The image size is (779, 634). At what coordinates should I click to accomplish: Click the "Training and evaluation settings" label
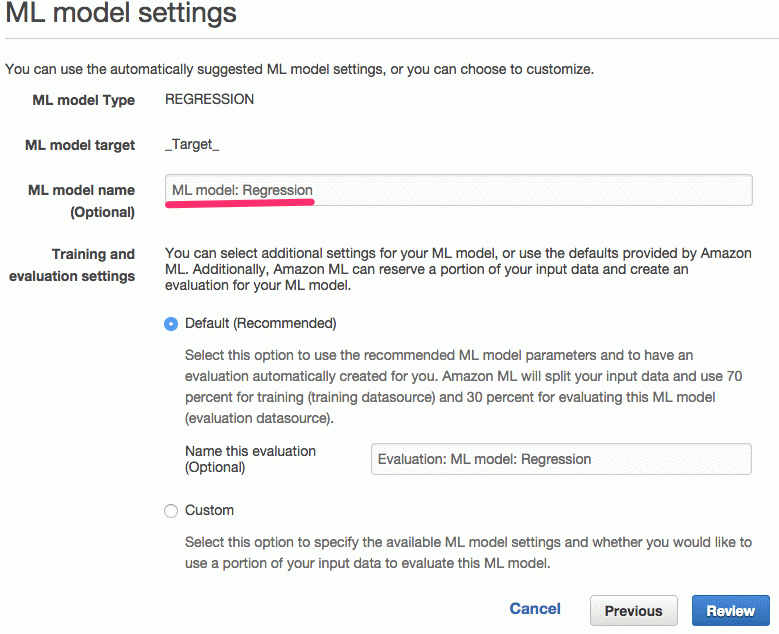click(x=72, y=265)
